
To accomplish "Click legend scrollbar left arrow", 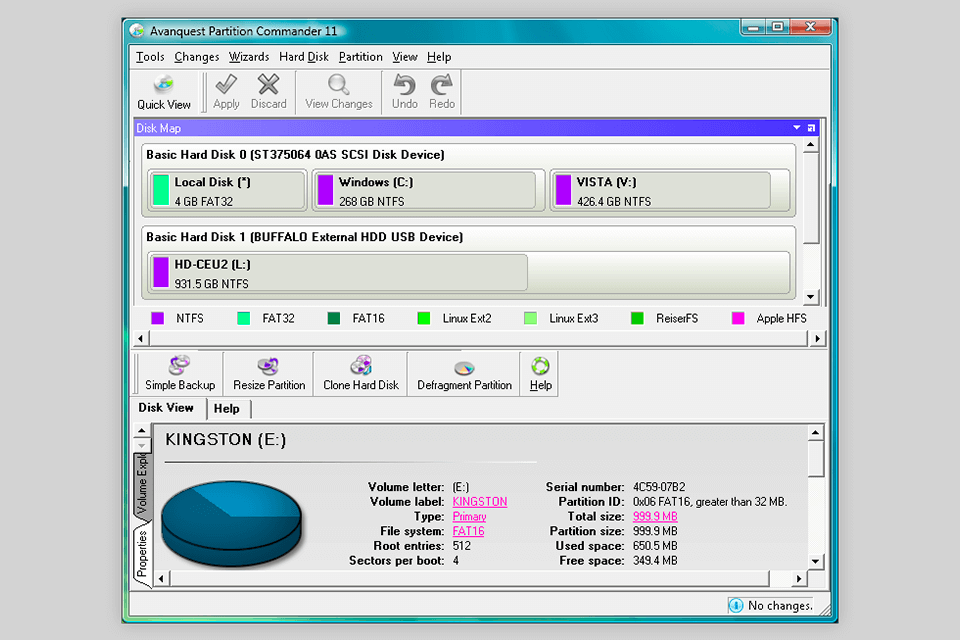I will [x=141, y=338].
